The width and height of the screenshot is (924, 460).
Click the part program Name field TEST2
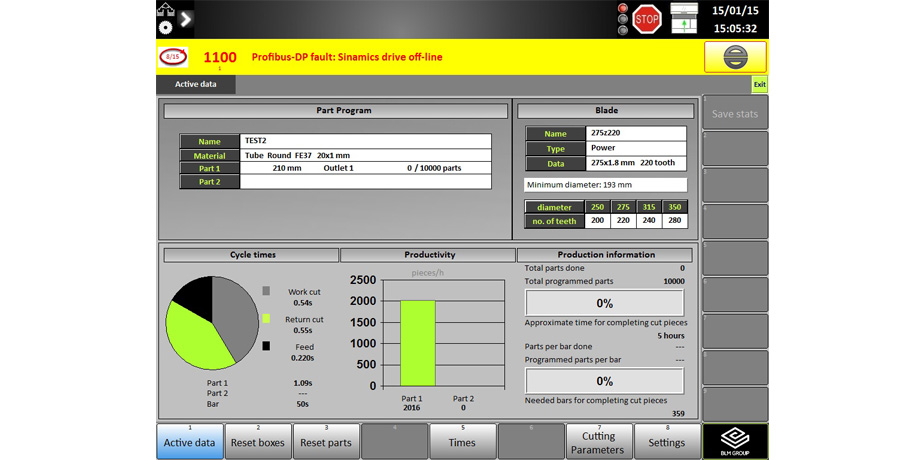tap(365, 141)
